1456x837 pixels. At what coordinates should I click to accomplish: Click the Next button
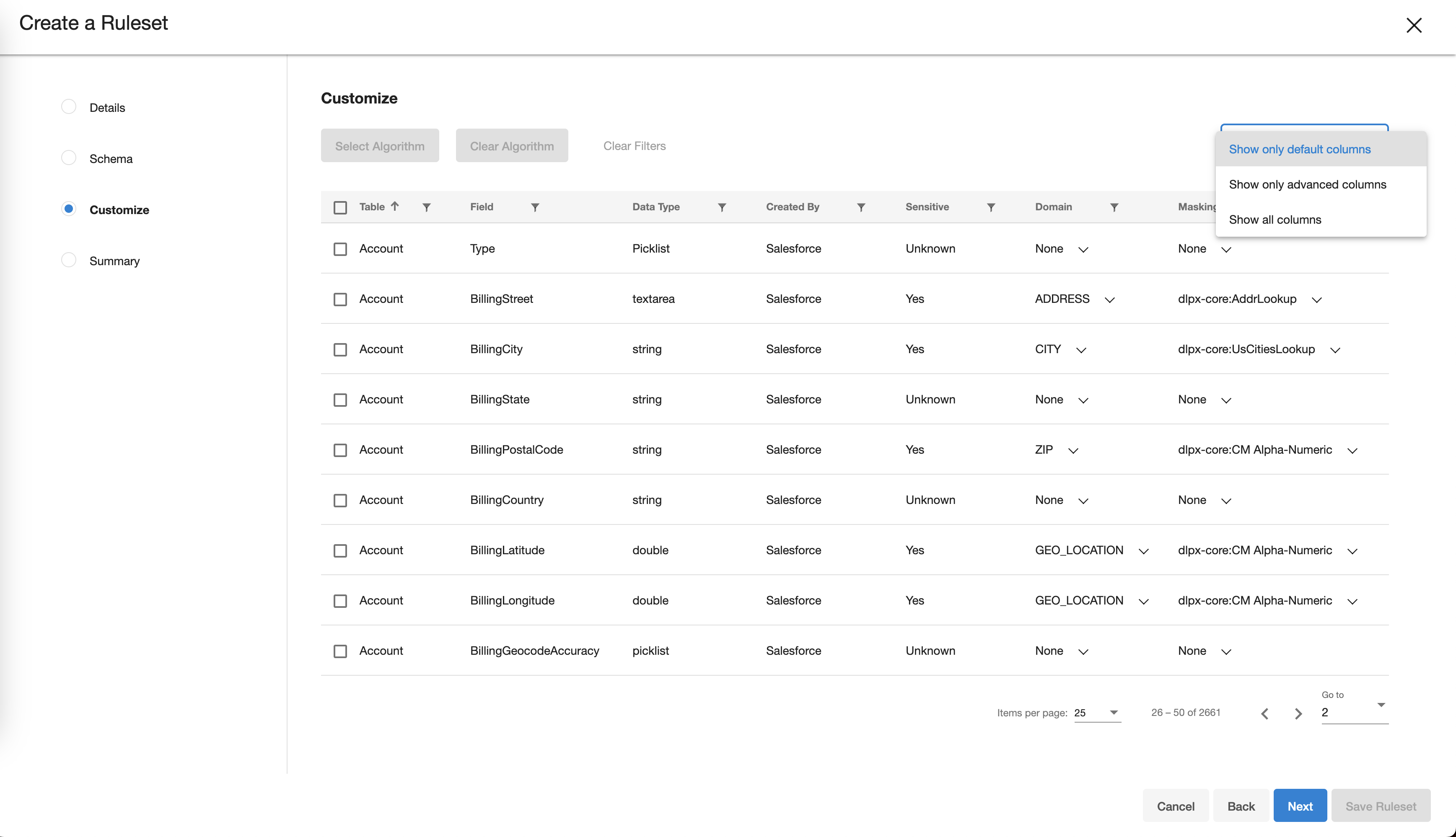[1299, 806]
